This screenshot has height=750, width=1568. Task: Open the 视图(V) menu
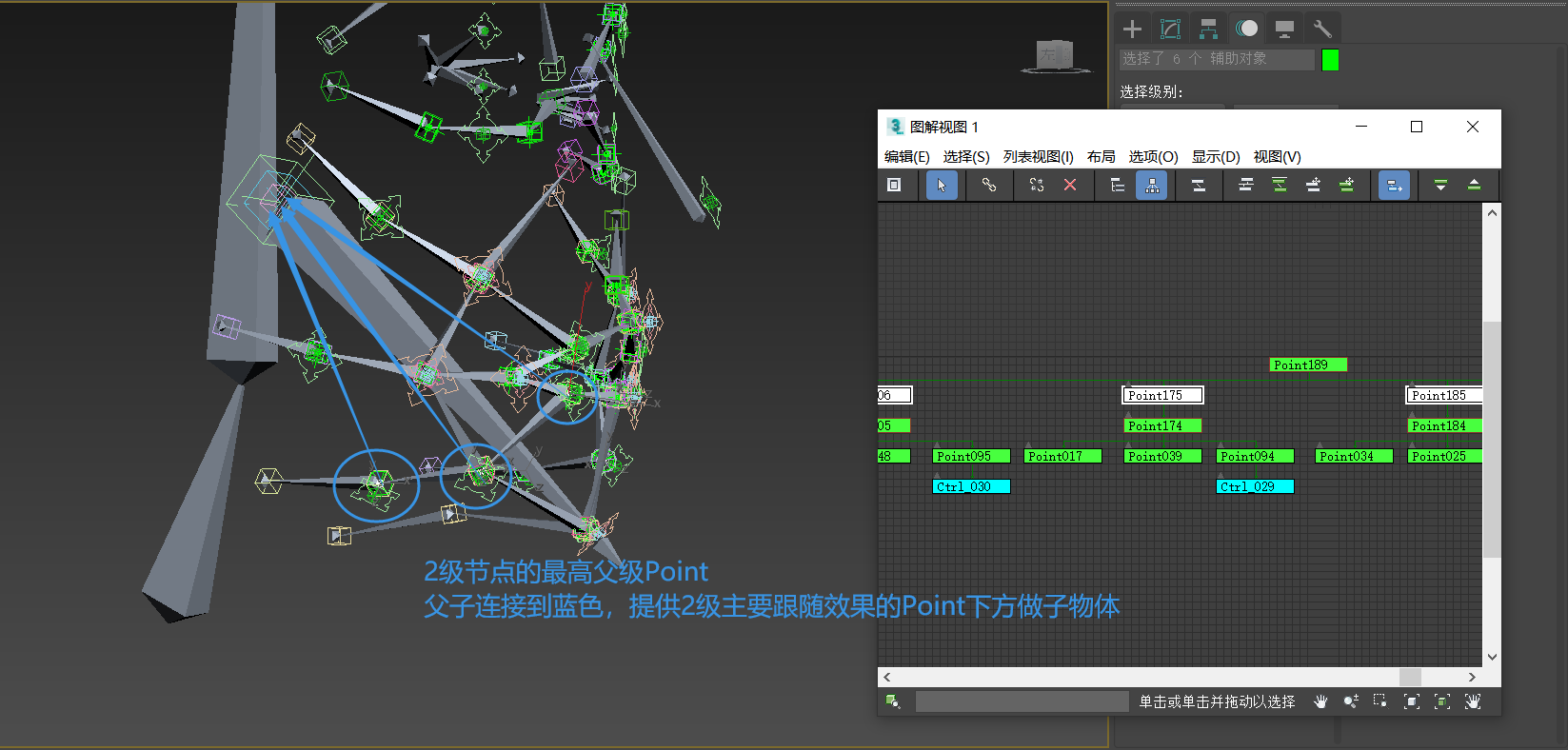[x=1277, y=156]
